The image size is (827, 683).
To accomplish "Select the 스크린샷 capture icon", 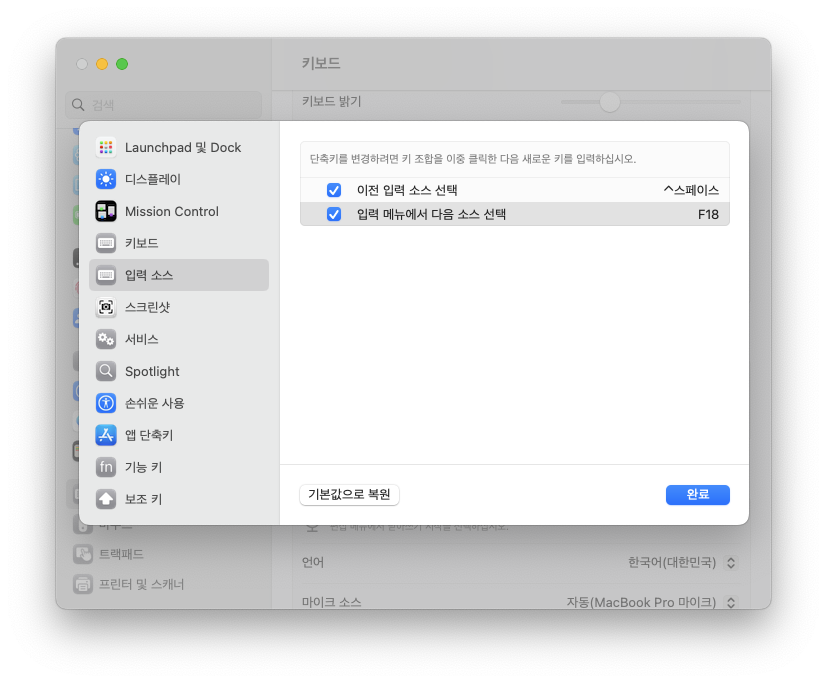I will tap(106, 307).
